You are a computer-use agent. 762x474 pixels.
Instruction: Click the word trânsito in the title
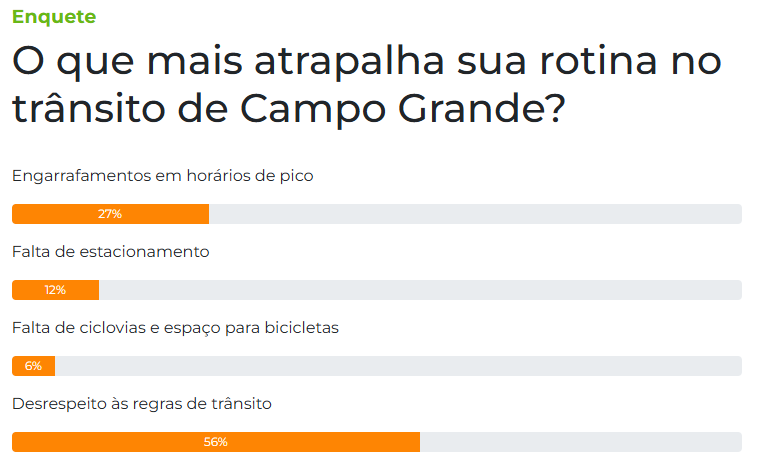[x=89, y=108]
